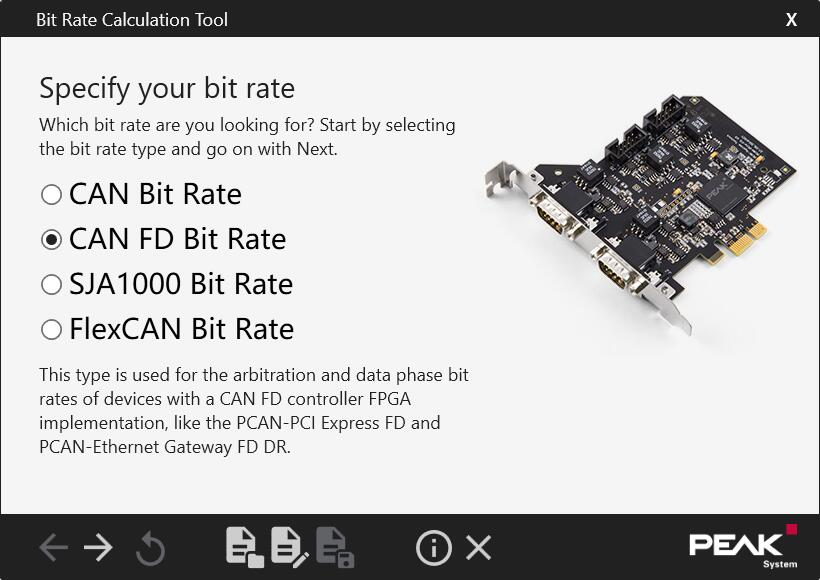Go to the next step with the right arrow
The height and width of the screenshot is (580, 820).
(98, 548)
